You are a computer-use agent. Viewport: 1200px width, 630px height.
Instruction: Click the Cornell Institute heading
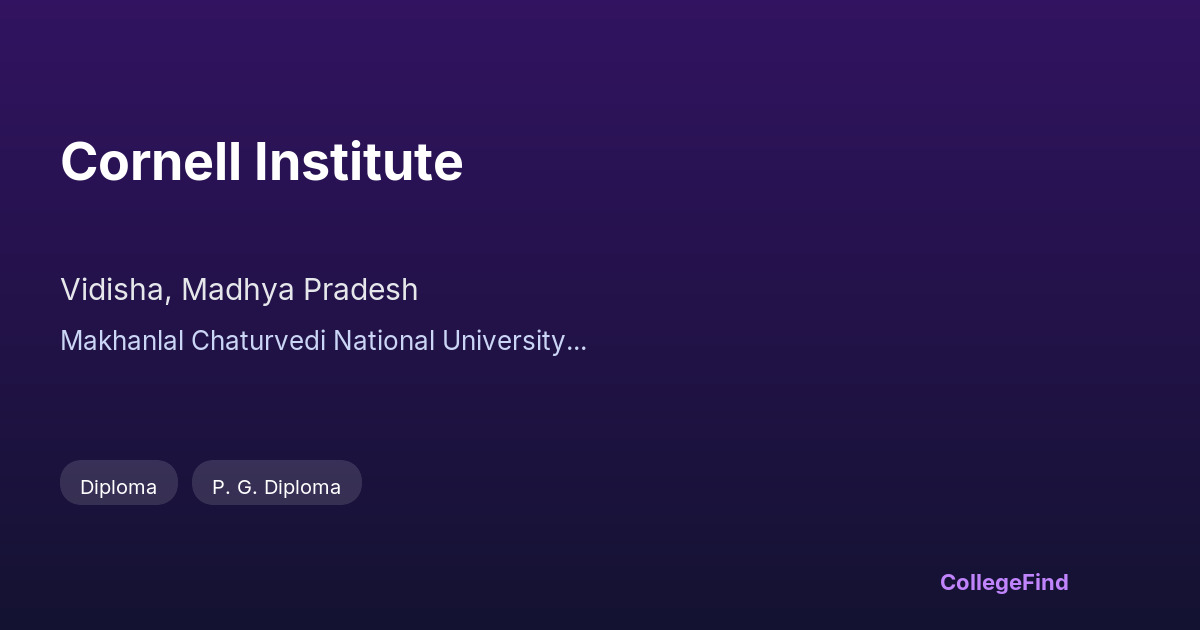261,162
